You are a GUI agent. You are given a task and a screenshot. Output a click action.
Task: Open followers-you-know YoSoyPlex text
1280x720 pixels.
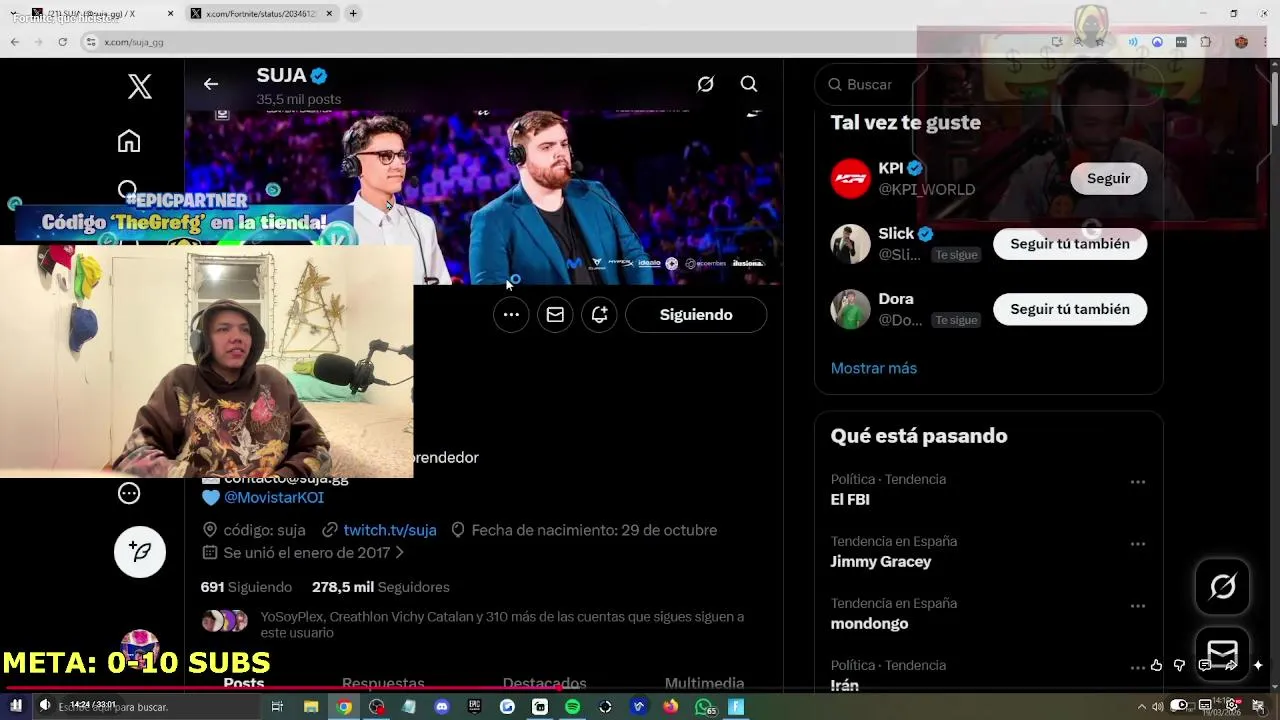tap(502, 625)
